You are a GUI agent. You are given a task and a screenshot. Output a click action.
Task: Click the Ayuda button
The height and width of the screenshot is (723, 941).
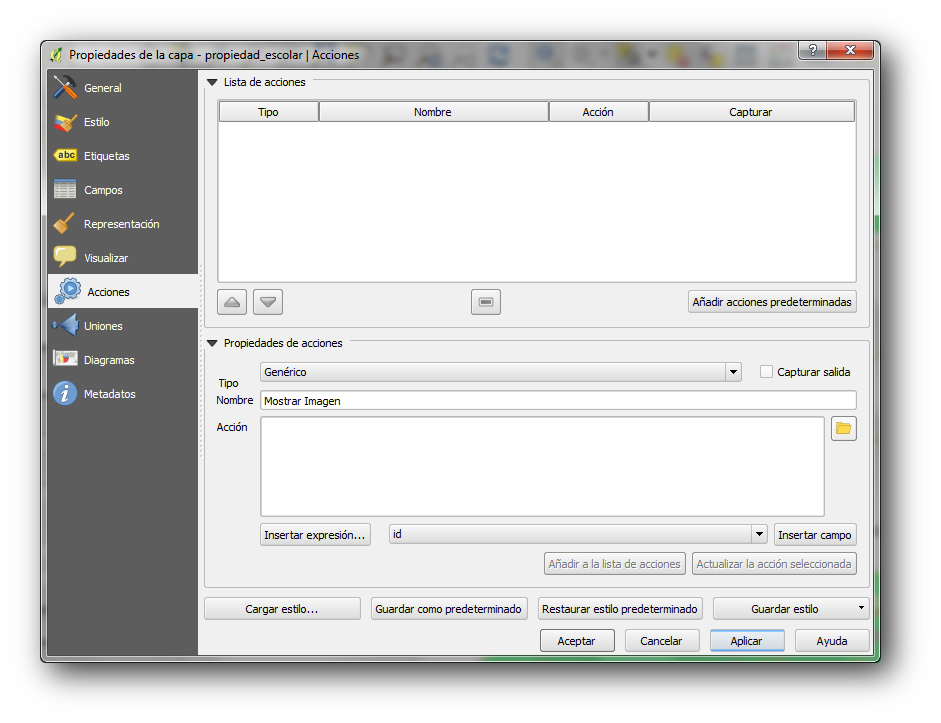832,641
